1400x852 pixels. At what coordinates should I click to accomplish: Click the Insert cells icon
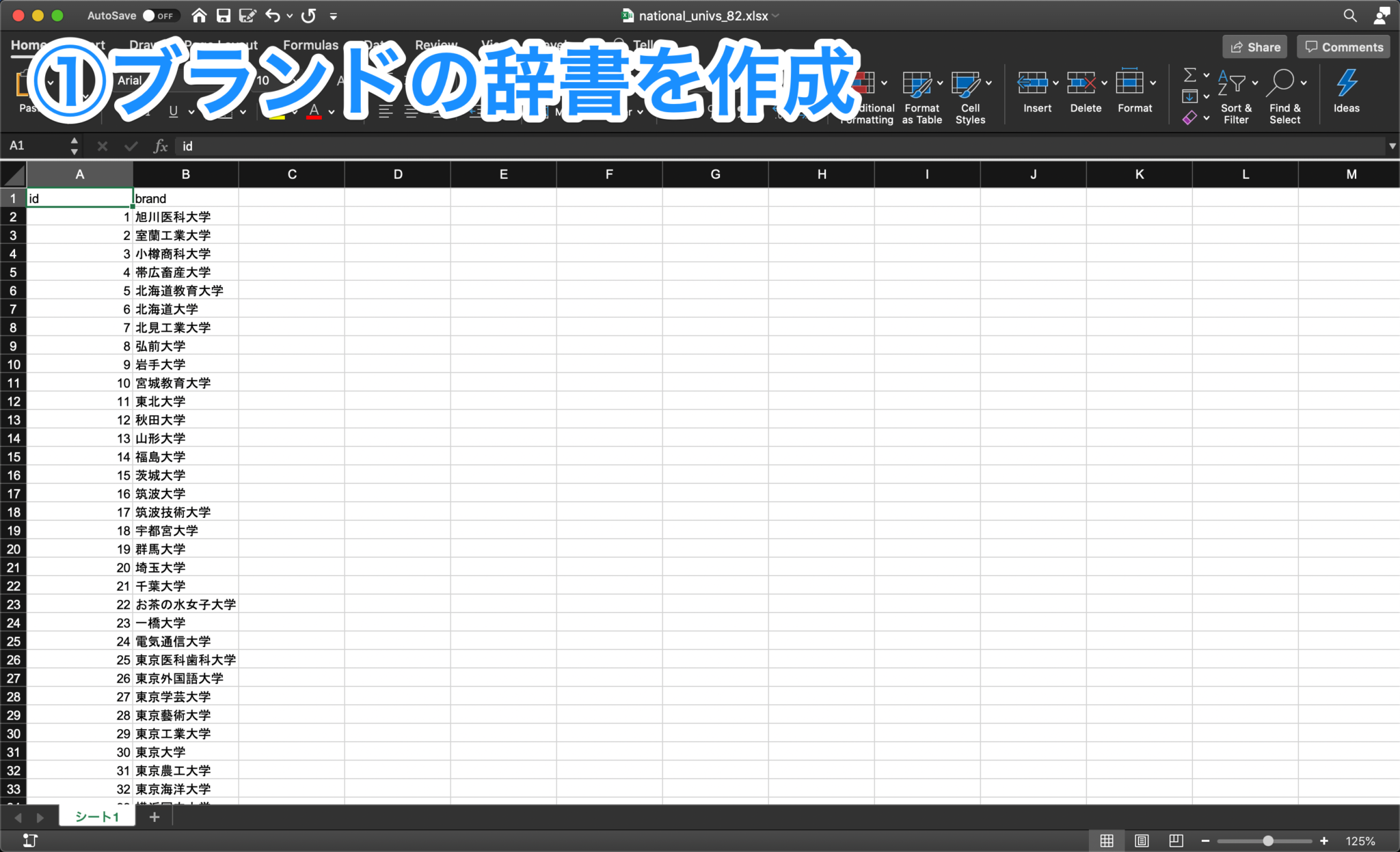click(x=1032, y=83)
